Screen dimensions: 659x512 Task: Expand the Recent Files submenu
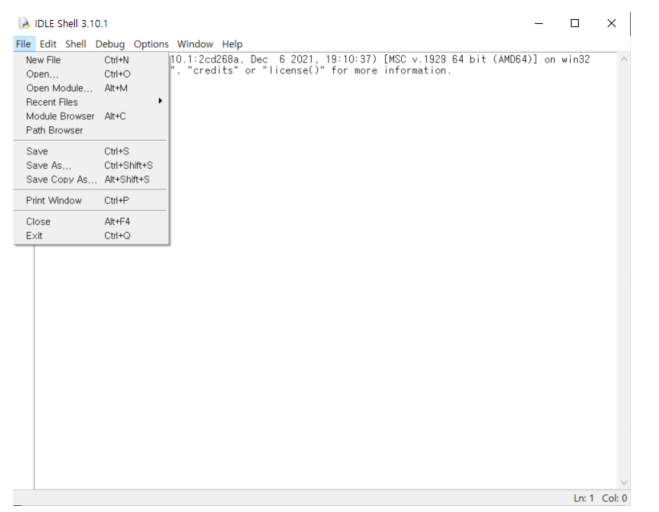point(91,102)
